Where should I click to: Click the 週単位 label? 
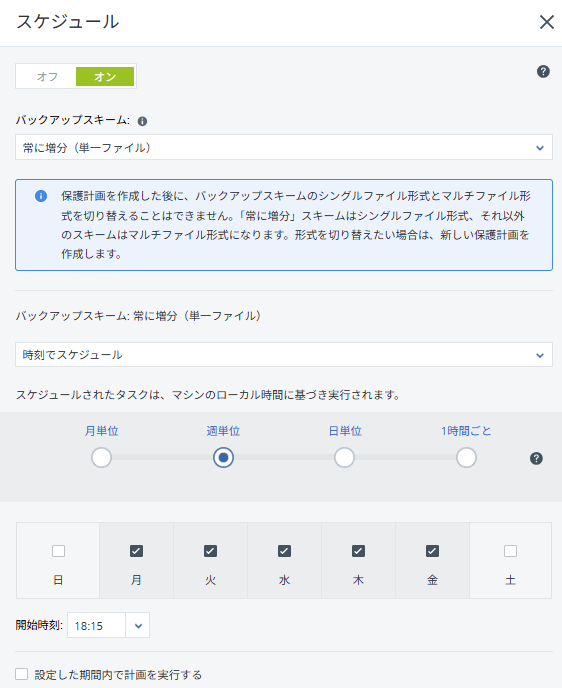tap(223, 431)
